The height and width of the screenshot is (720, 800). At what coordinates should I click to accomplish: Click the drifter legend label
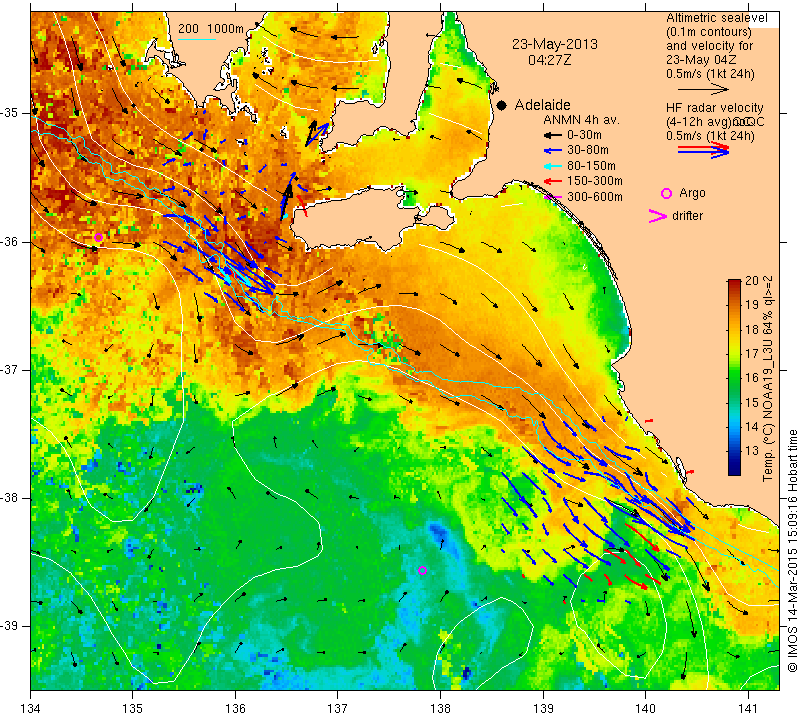click(x=687, y=216)
